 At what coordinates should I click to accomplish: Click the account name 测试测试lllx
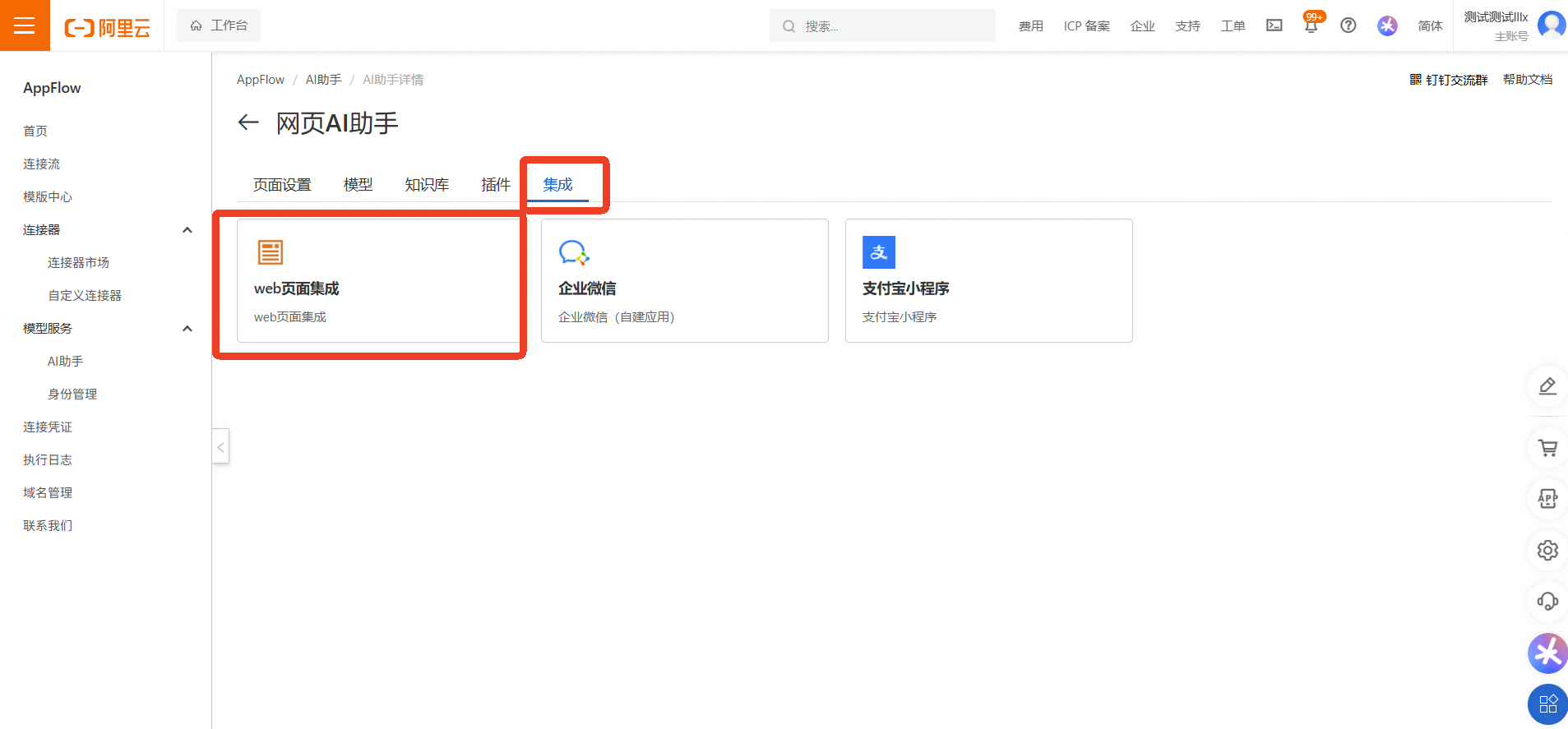point(1496,17)
